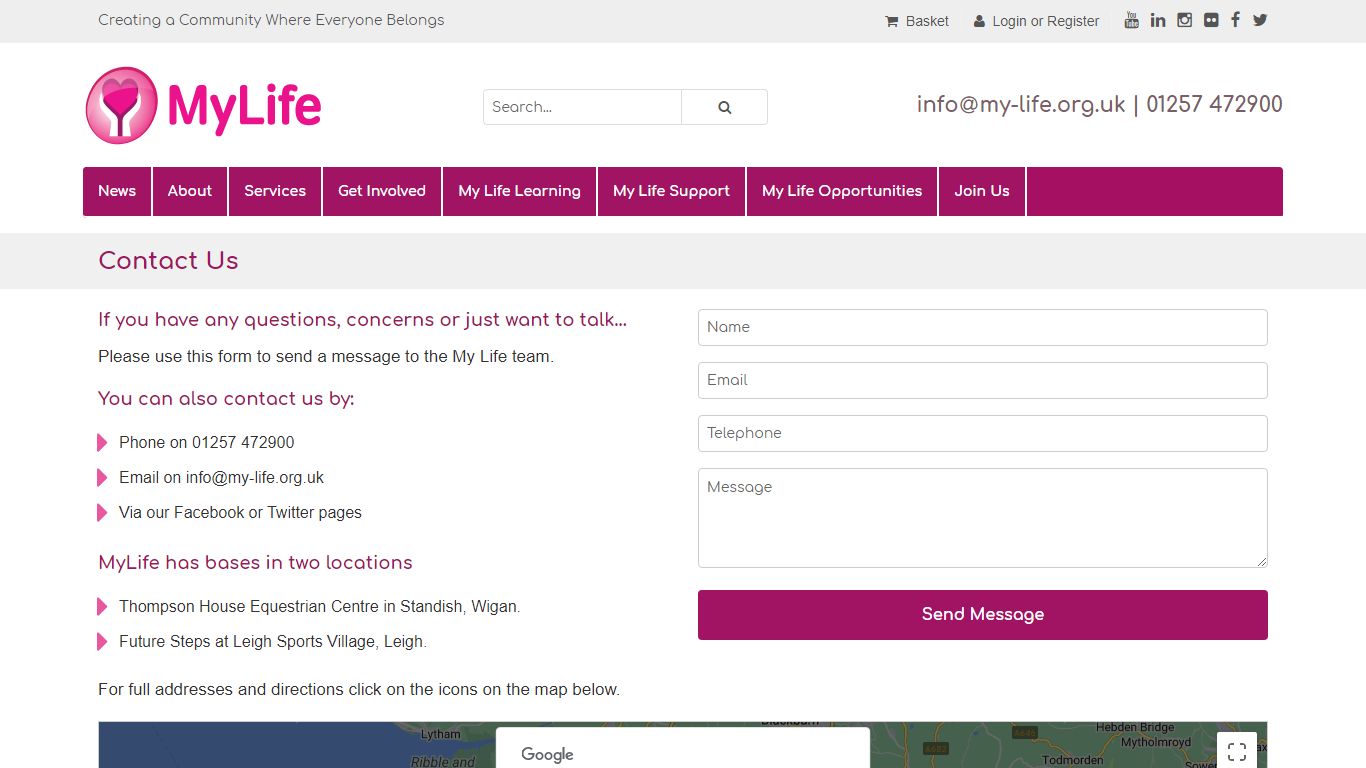Click the 'MyLife has bases in two locations' heading
The image size is (1366, 768).
point(255,562)
